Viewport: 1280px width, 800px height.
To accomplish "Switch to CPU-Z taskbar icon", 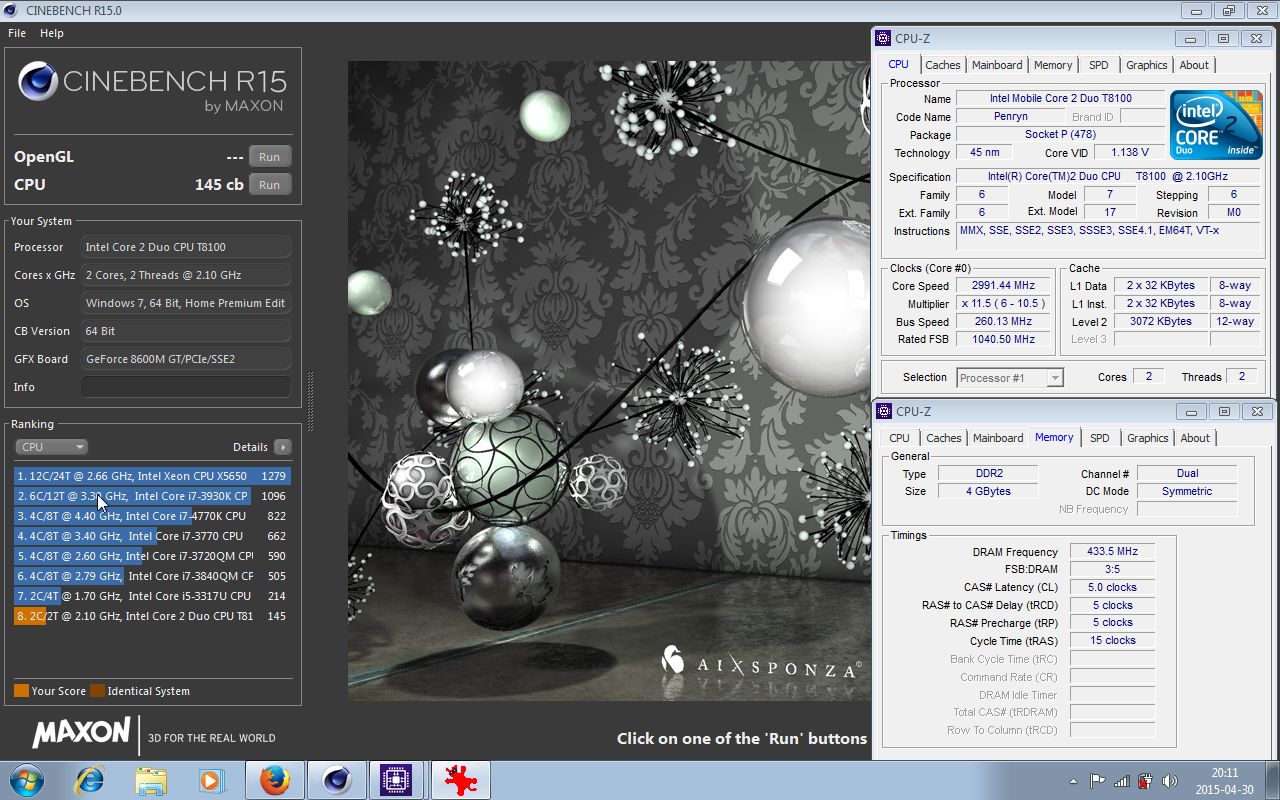I will click(398, 780).
